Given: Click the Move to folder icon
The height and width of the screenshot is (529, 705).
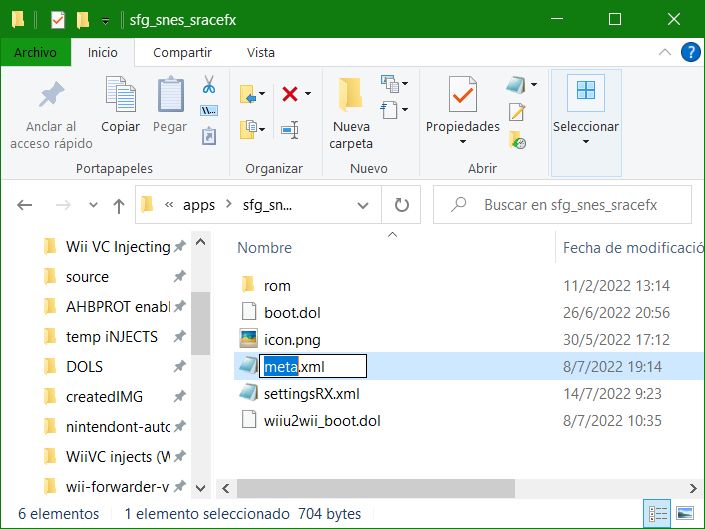Looking at the screenshot, I should [x=248, y=94].
